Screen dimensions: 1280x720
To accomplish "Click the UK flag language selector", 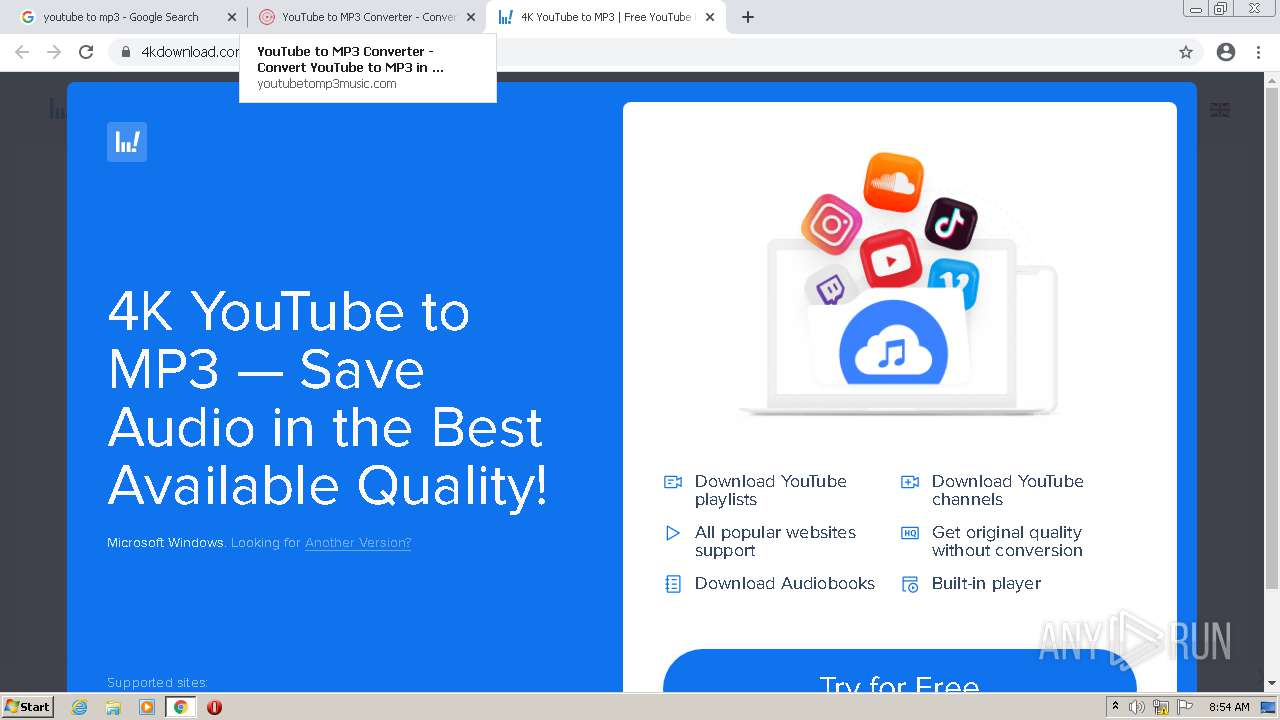I will tap(1220, 109).
